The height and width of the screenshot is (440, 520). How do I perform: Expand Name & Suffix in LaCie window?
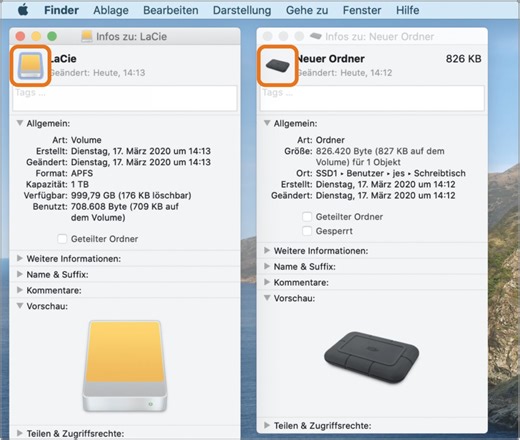coord(20,274)
